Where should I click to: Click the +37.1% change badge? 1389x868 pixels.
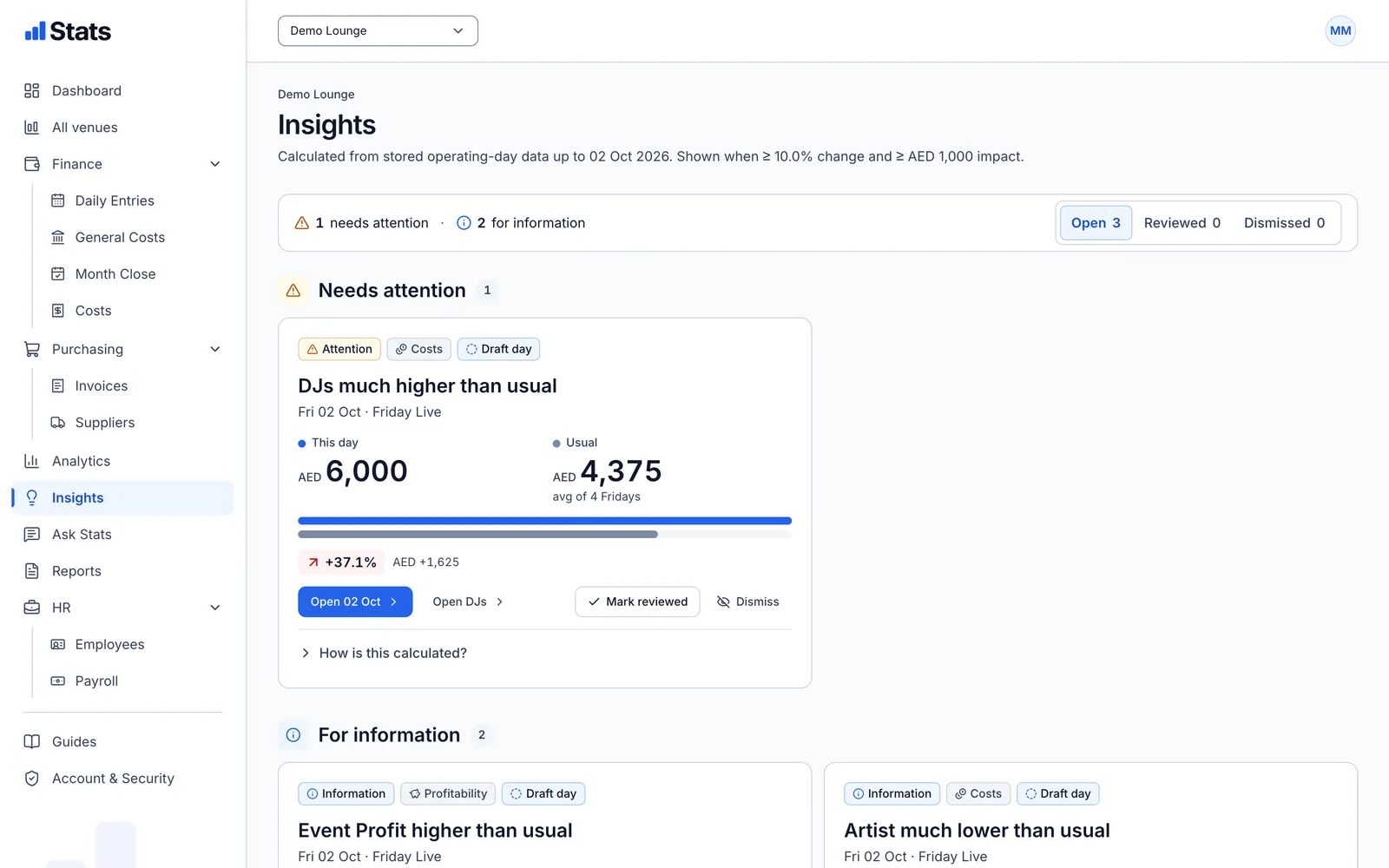coord(342,562)
